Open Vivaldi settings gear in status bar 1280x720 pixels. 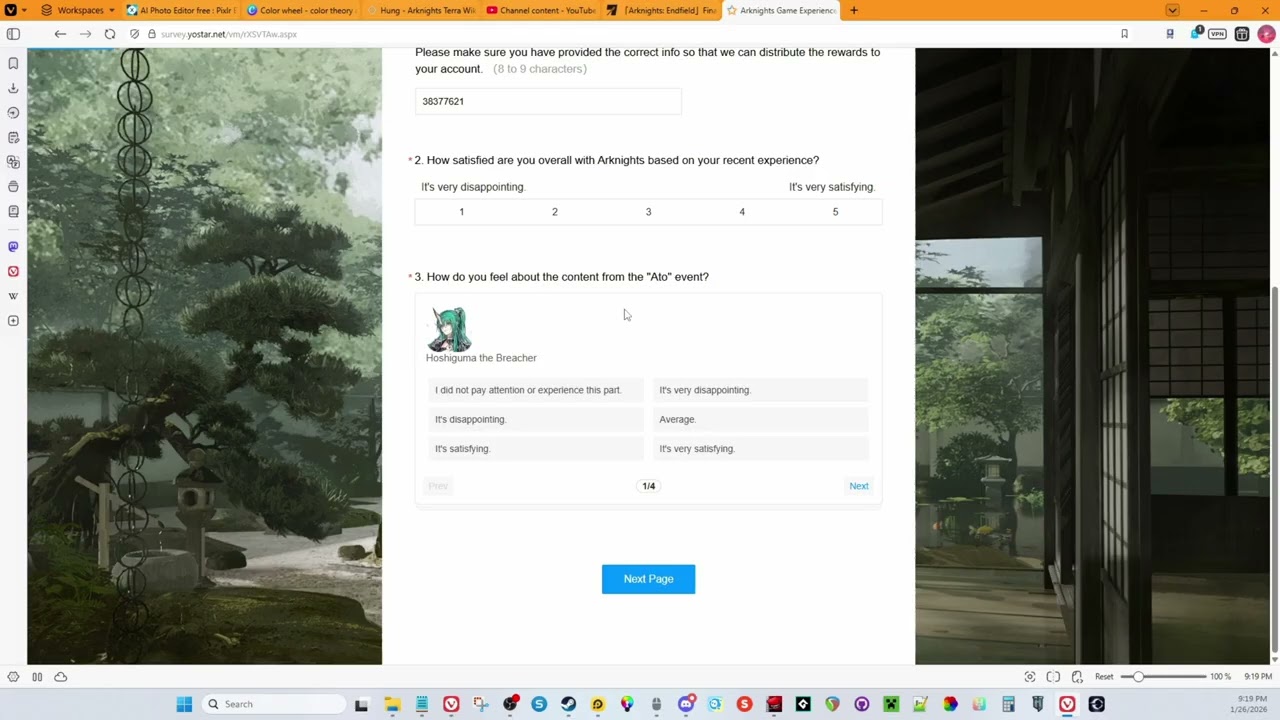(13, 677)
